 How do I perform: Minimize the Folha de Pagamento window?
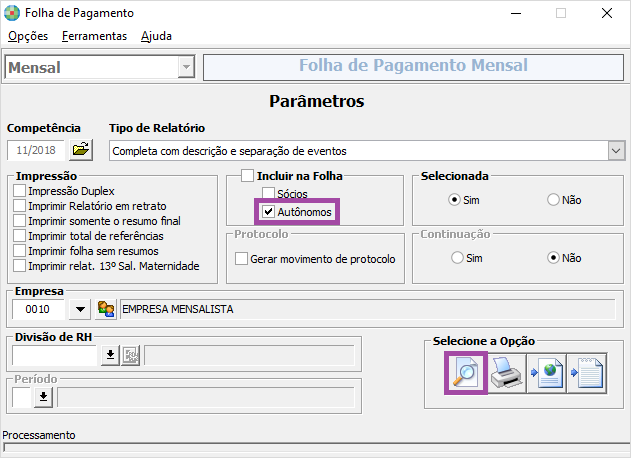point(516,13)
